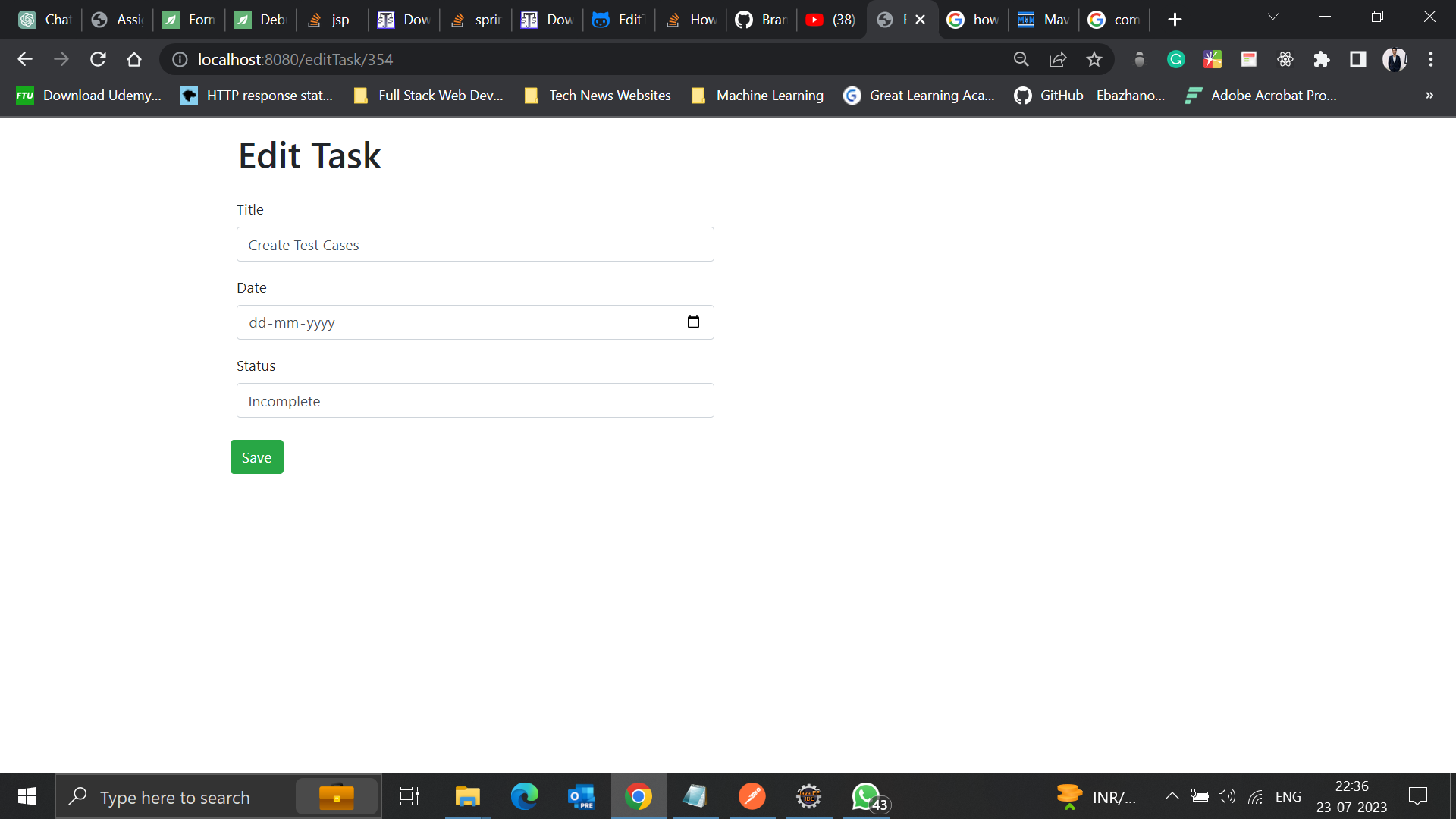1456x819 pixels.
Task: Open Microsoft Edge from the taskbar
Action: [524, 796]
